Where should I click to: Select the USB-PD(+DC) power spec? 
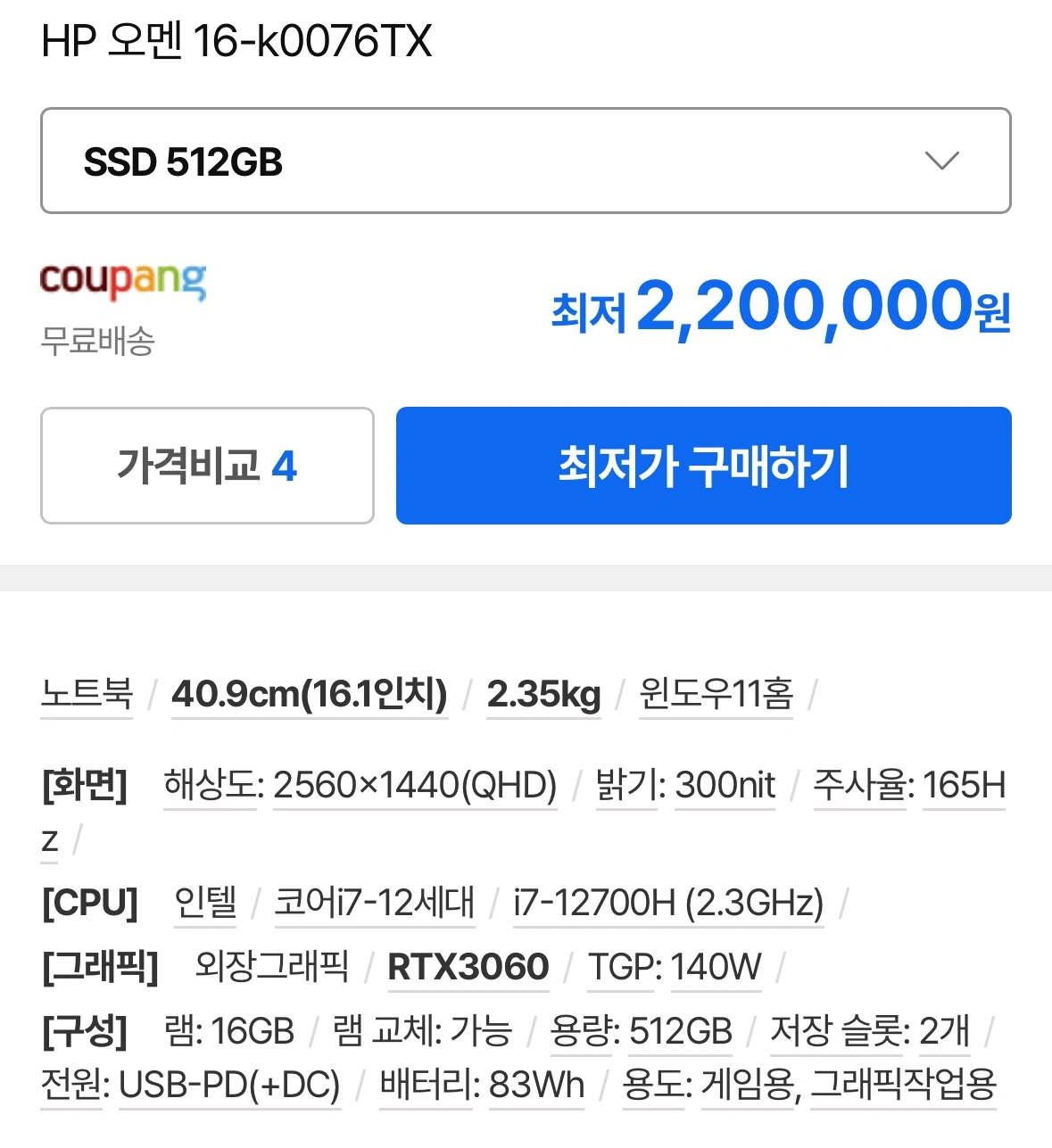pyautogui.click(x=230, y=1085)
